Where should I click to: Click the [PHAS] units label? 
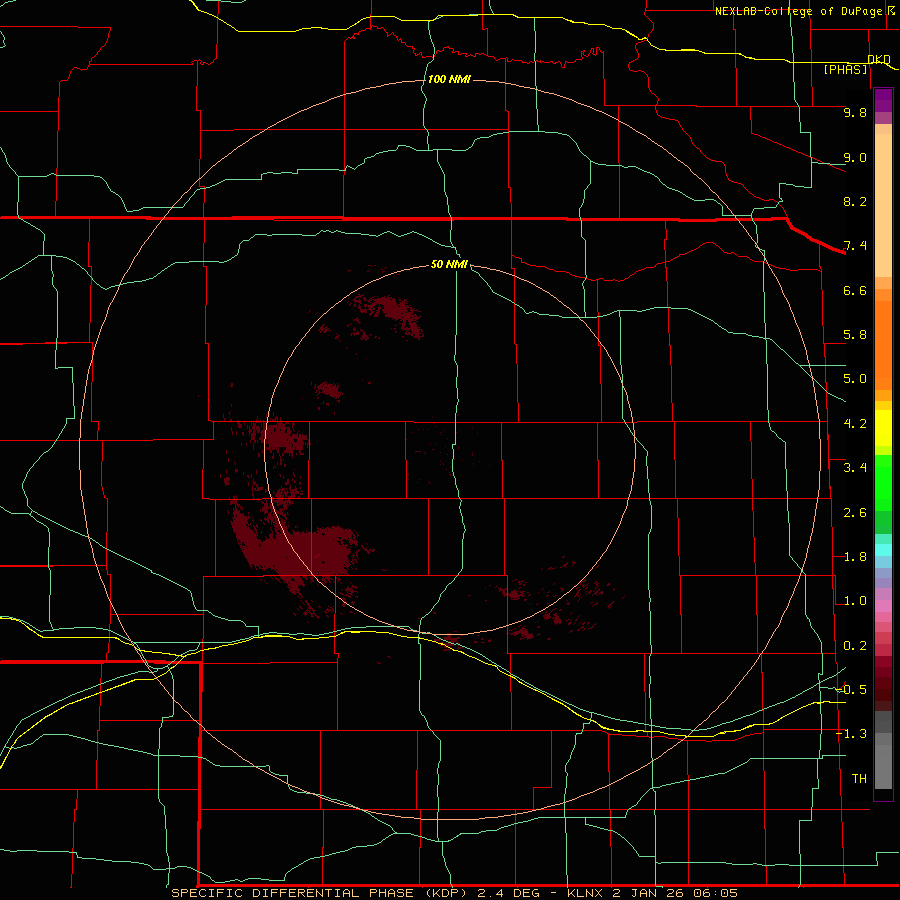(x=845, y=69)
